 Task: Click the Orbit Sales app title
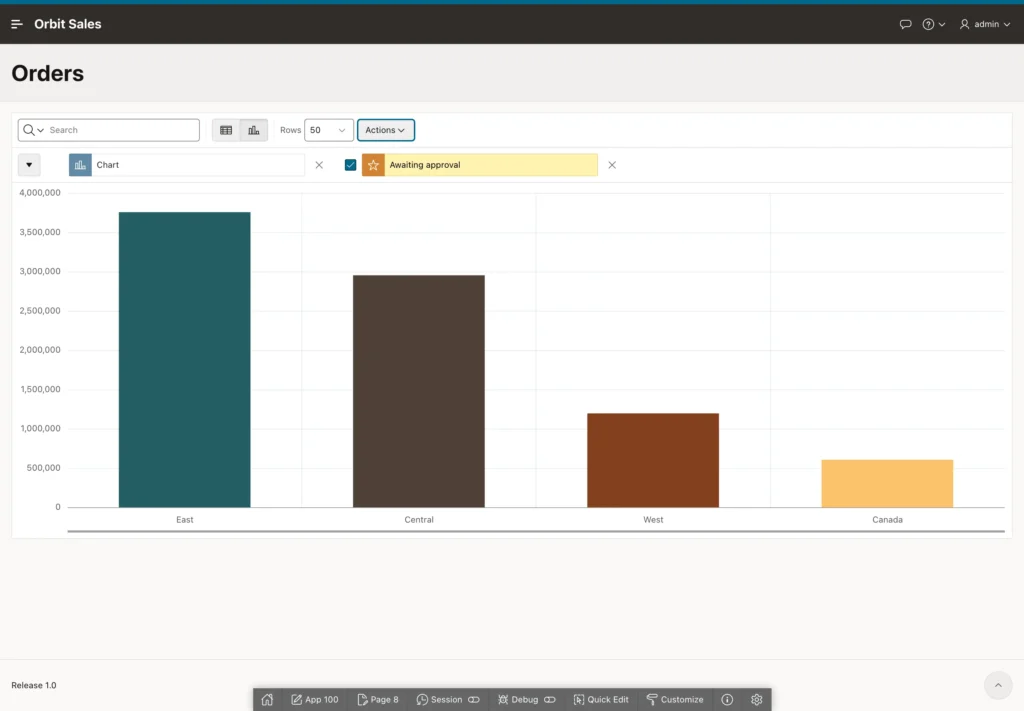(68, 24)
